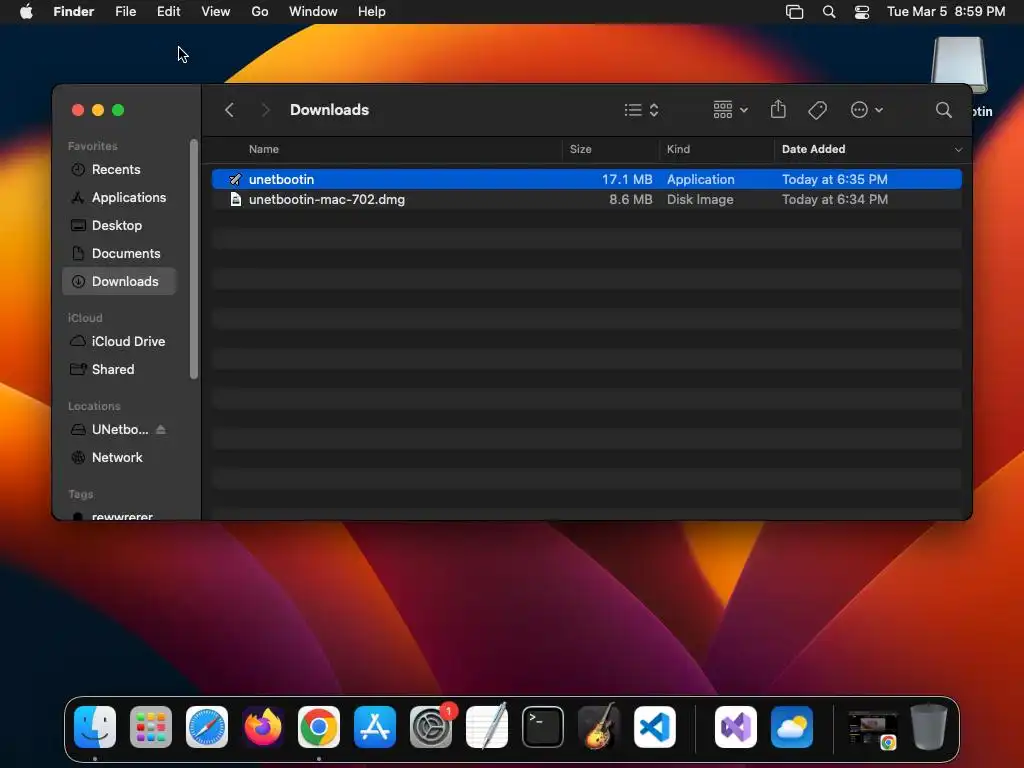The width and height of the screenshot is (1024, 768).
Task: Eject the UNetbootin volume
Action: [161, 430]
